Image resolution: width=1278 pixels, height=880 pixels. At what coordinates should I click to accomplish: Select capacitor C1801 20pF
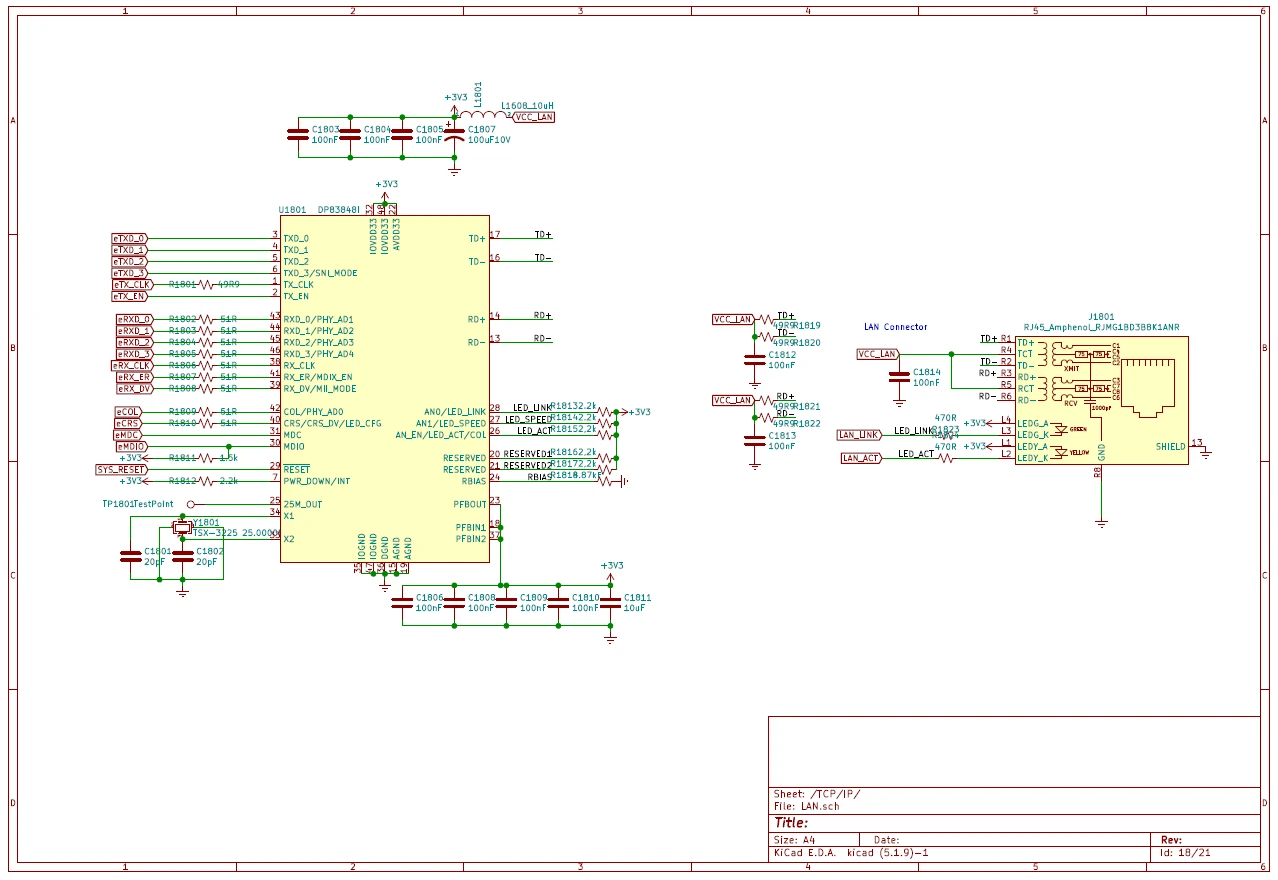[130, 555]
